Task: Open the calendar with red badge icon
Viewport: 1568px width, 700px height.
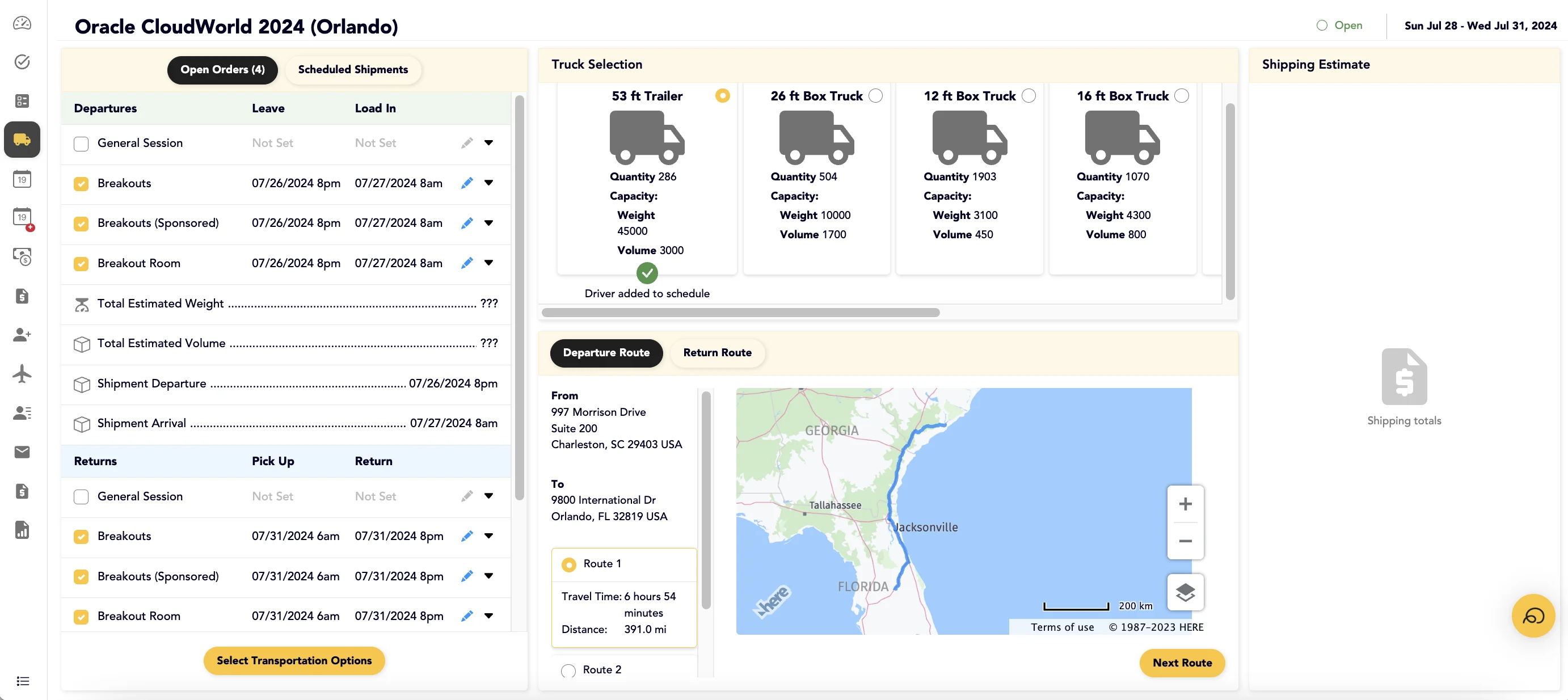Action: click(x=23, y=218)
